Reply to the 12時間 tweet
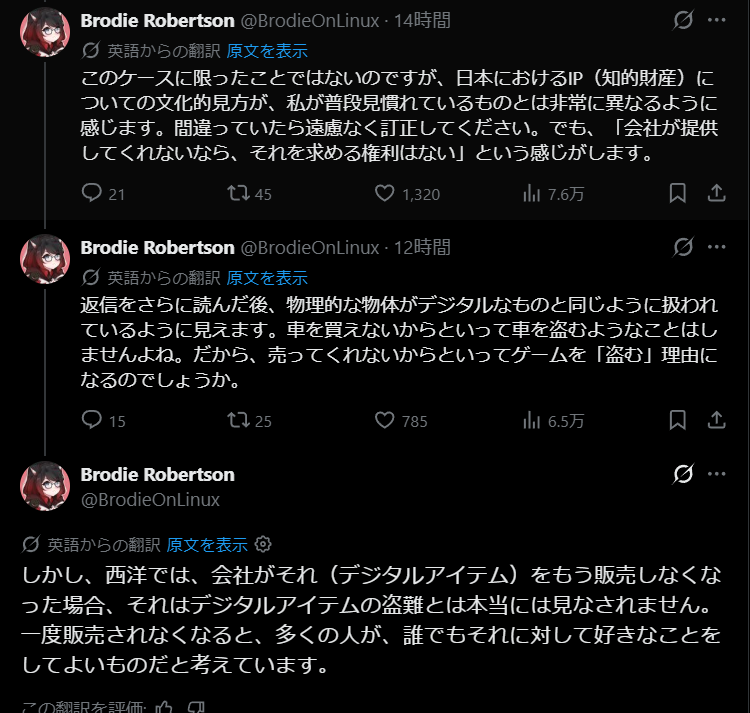Image resolution: width=750 pixels, height=713 pixels. click(92, 420)
